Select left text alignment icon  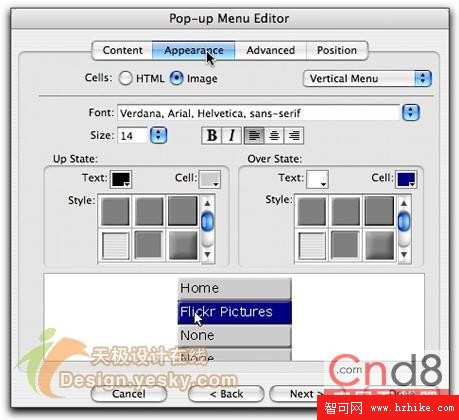tap(254, 136)
